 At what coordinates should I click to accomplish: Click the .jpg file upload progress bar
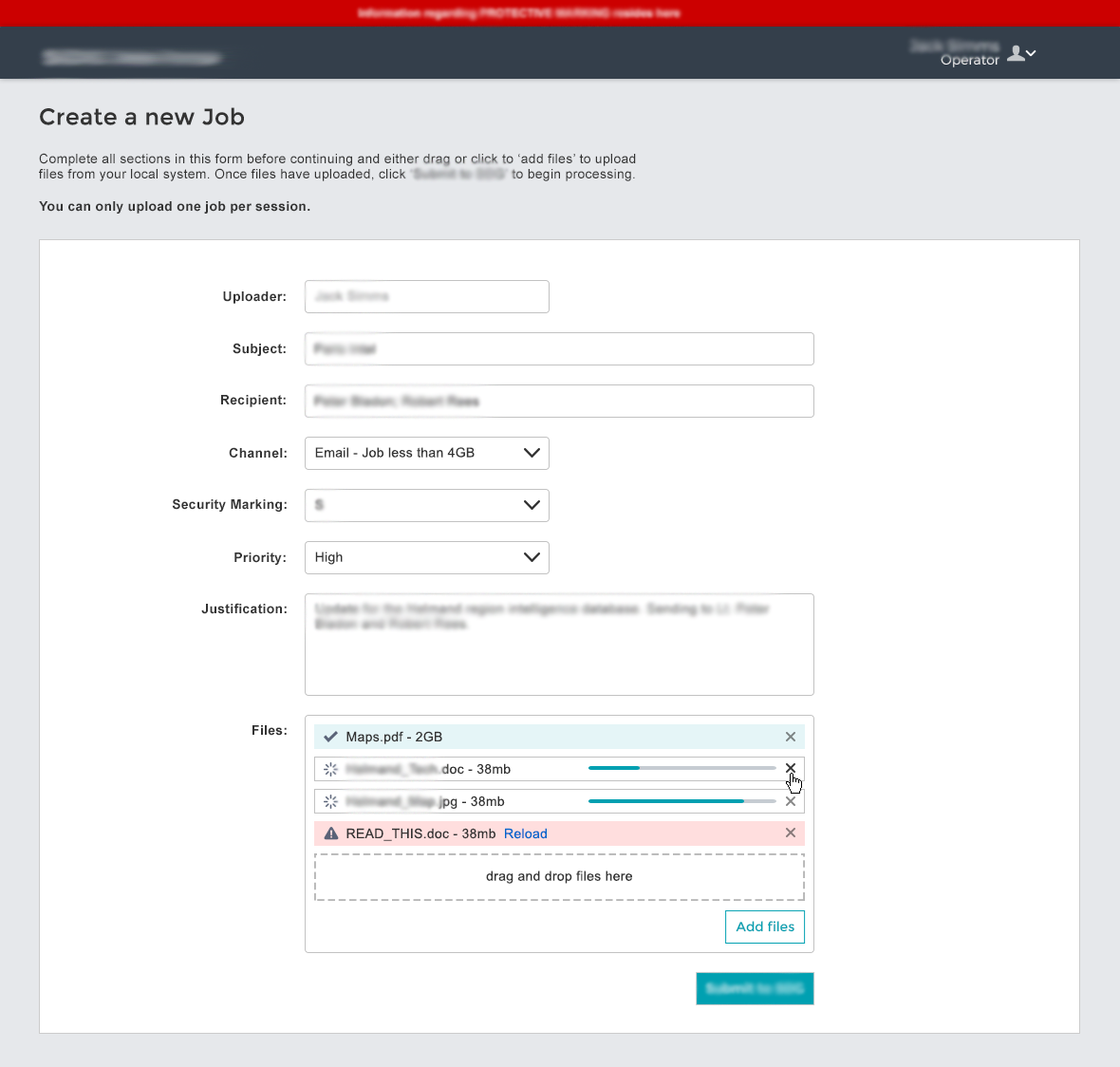pos(682,801)
